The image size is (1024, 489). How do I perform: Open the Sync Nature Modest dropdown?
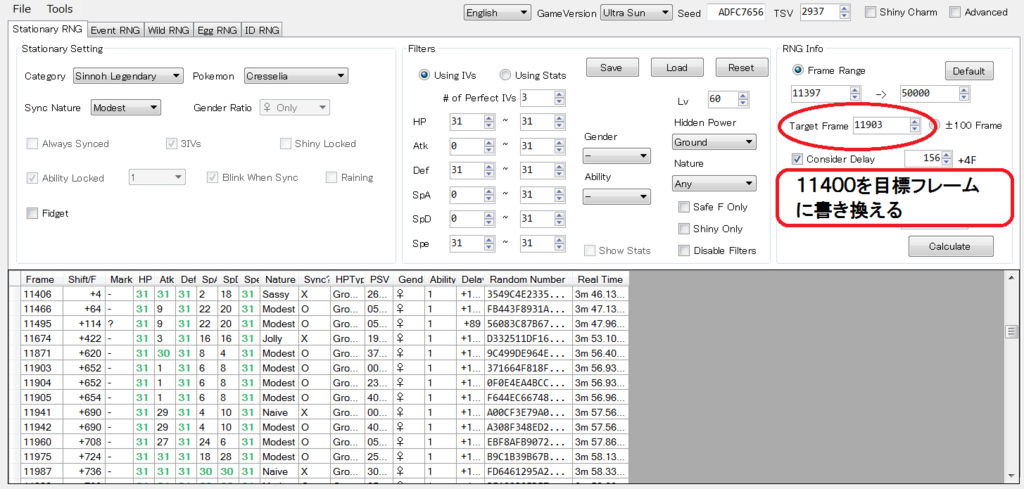(x=125, y=108)
